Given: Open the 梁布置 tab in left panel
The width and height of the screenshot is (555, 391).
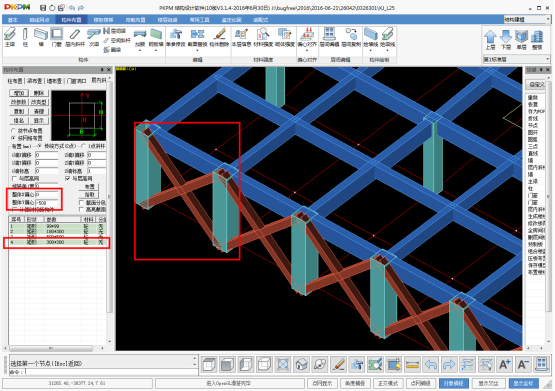Looking at the screenshot, I should click(35, 81).
